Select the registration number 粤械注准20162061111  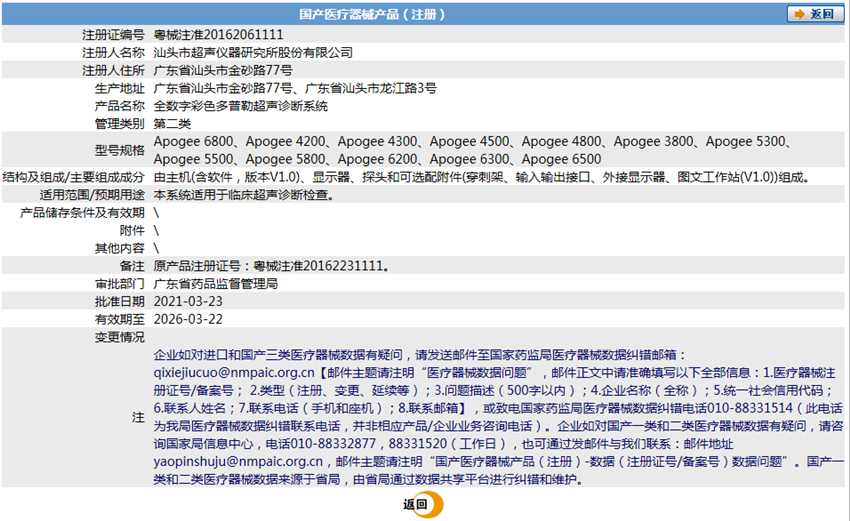pyautogui.click(x=218, y=35)
